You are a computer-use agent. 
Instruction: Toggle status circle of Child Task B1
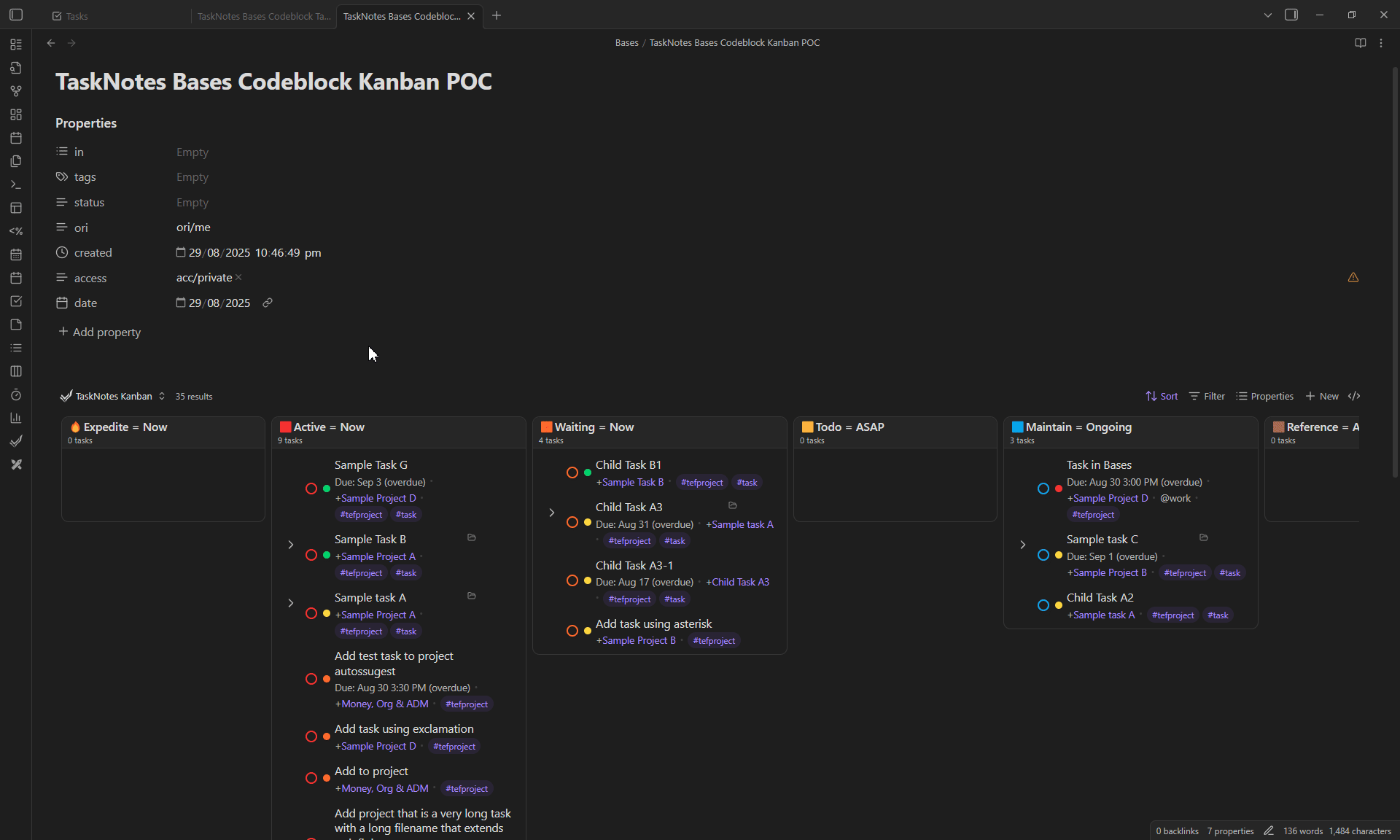[x=572, y=472]
